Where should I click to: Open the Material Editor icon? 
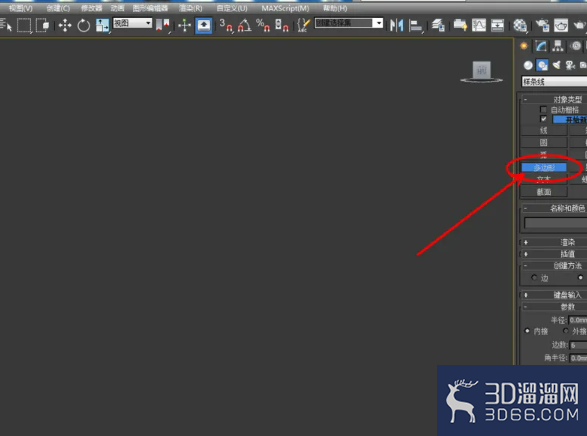[x=520, y=25]
